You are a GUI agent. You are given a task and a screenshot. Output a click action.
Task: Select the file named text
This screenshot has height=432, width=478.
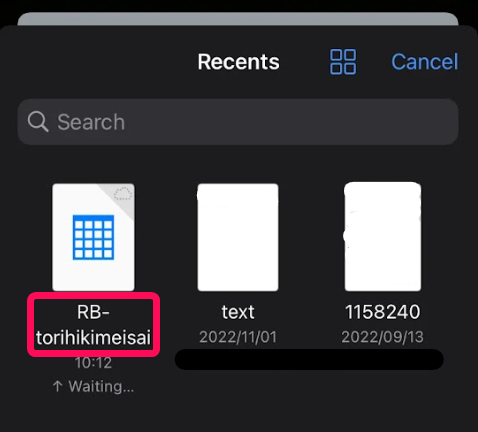point(238,237)
